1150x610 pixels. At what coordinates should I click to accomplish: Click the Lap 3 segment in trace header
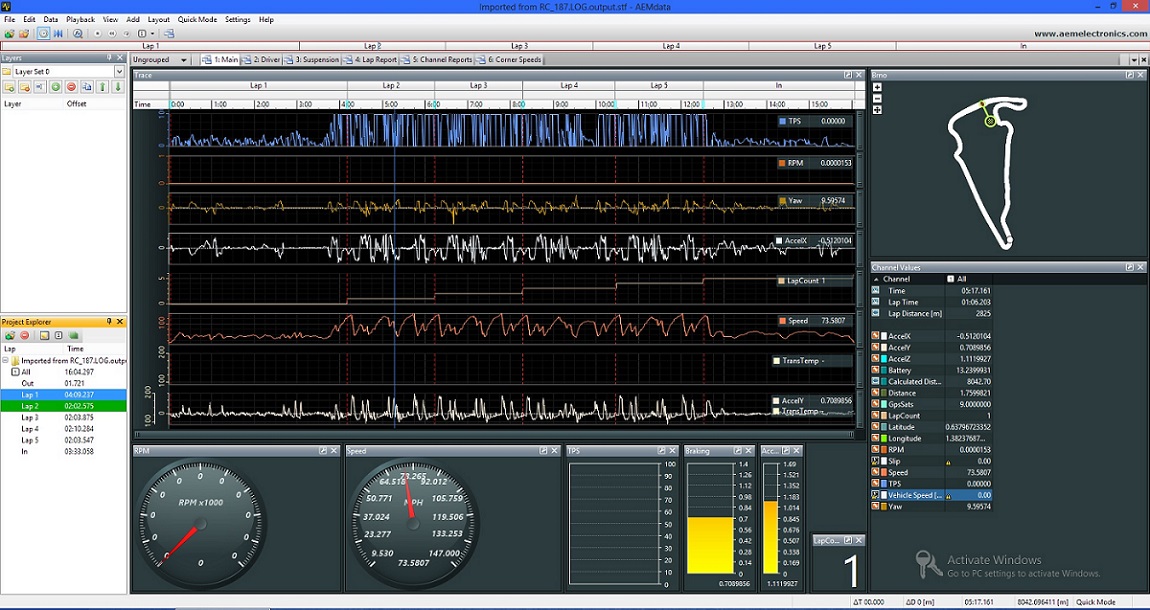(x=478, y=86)
